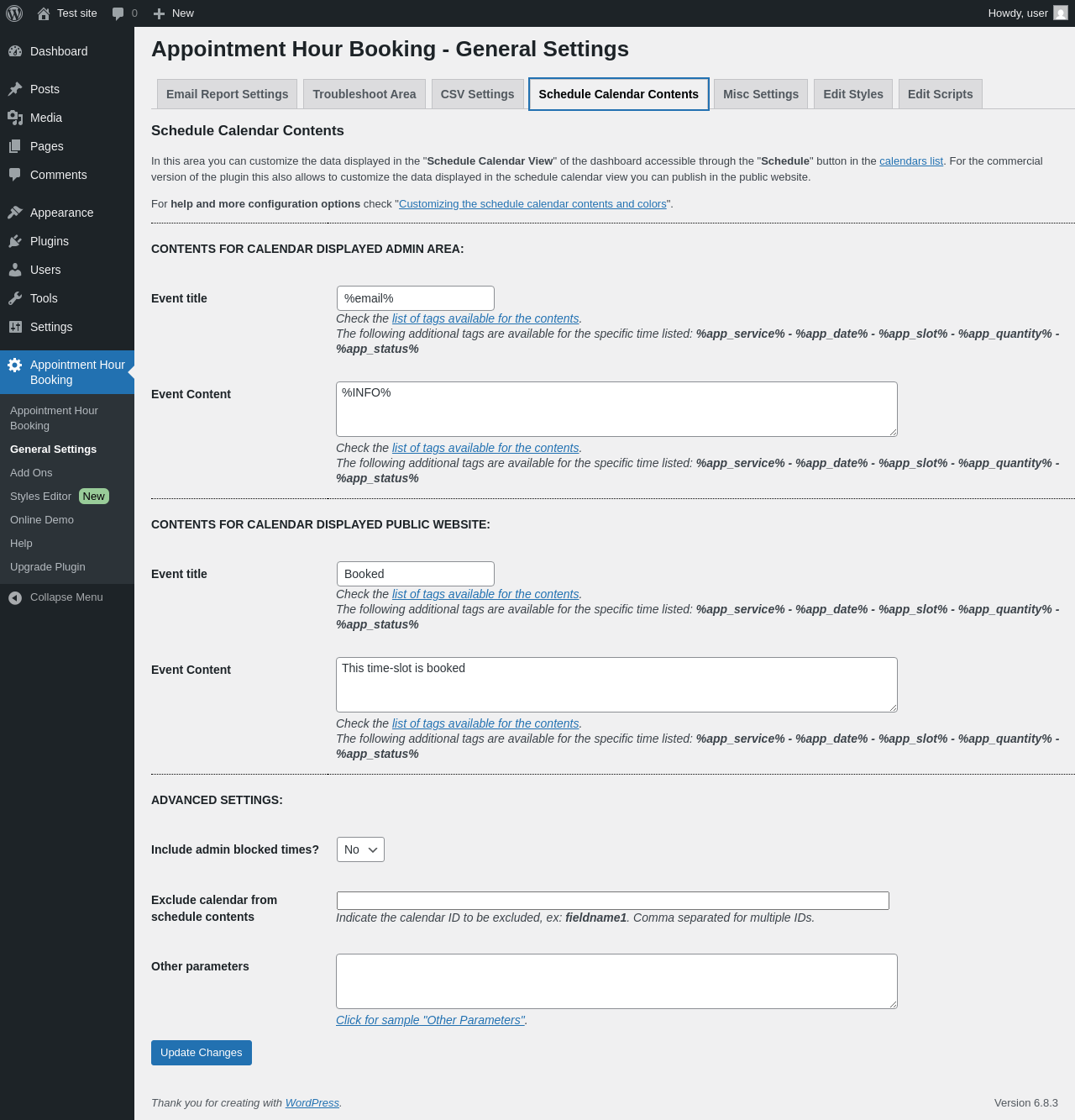Switch to the Misc Settings tab
1075x1120 pixels.
pos(760,94)
